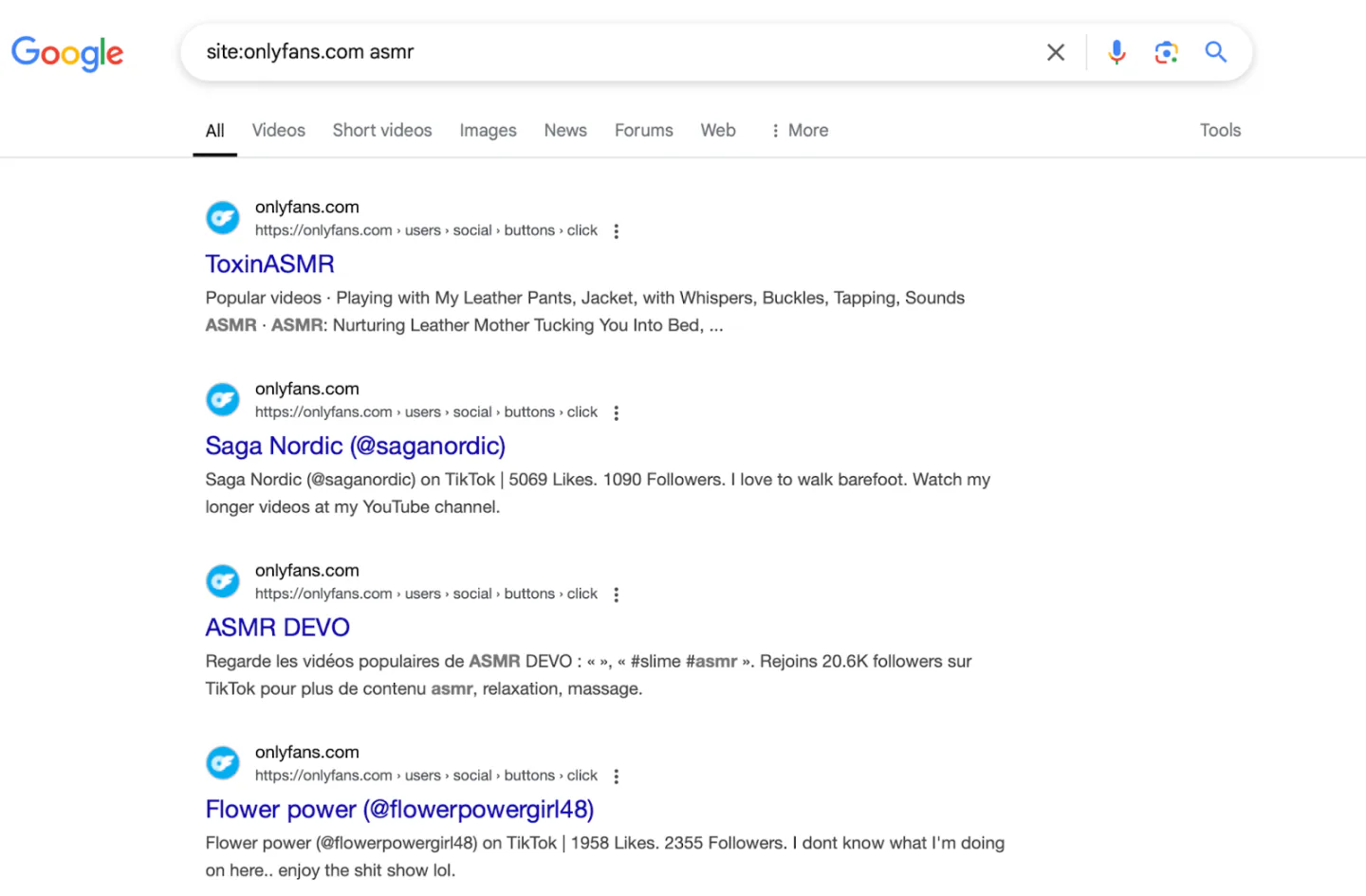Viewport: 1366px width, 896px height.
Task: Click the onlyfans.com site name above ASMR DEVO
Action: coord(307,571)
